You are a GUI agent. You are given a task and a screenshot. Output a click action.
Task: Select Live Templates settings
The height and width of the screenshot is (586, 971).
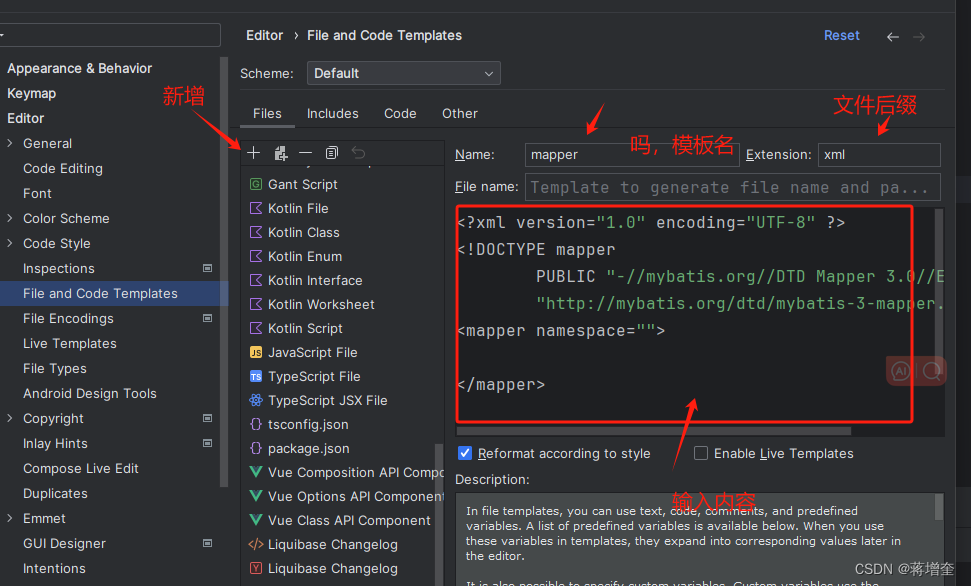pyautogui.click(x=69, y=343)
